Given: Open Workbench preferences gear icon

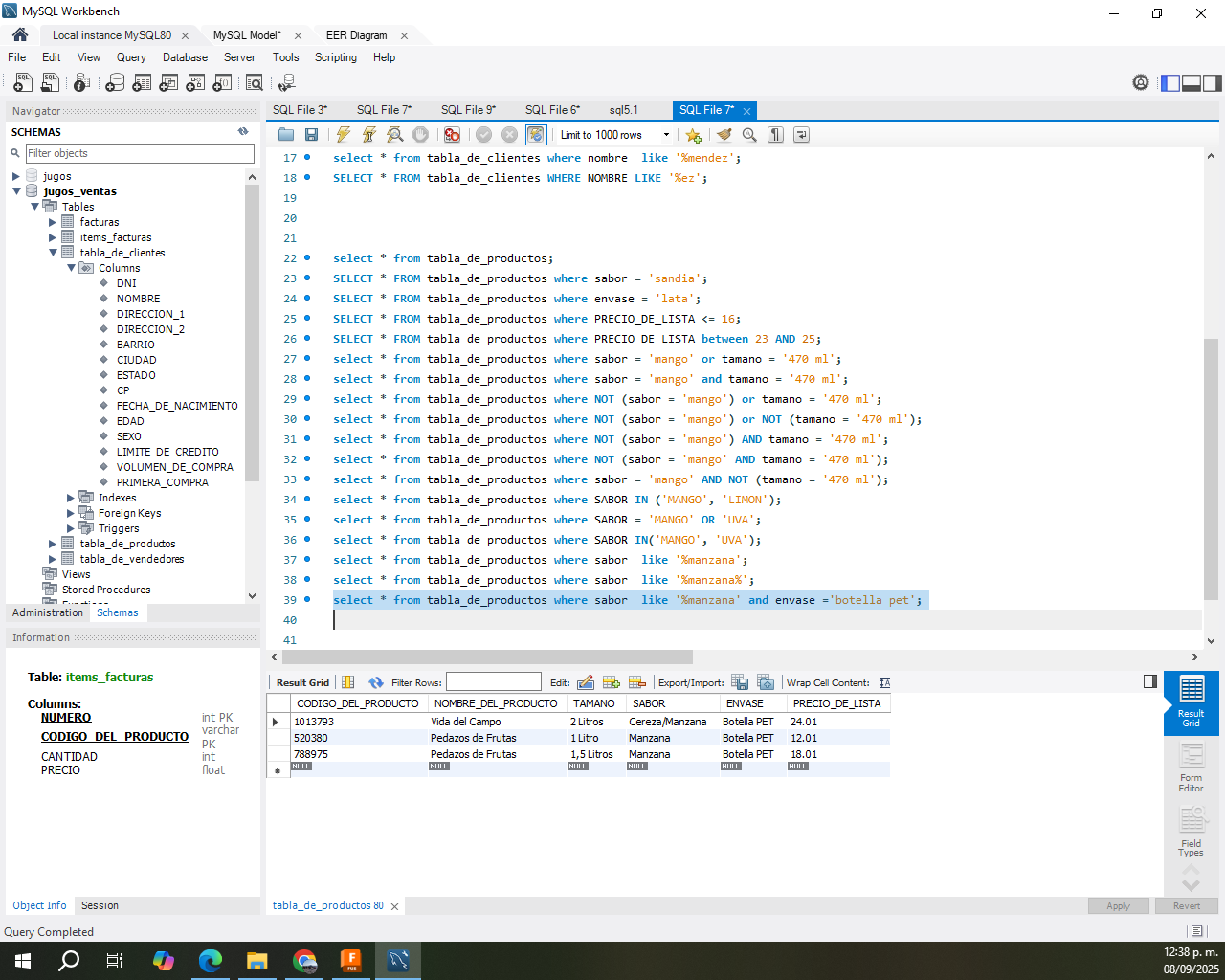Looking at the screenshot, I should pos(1141,83).
